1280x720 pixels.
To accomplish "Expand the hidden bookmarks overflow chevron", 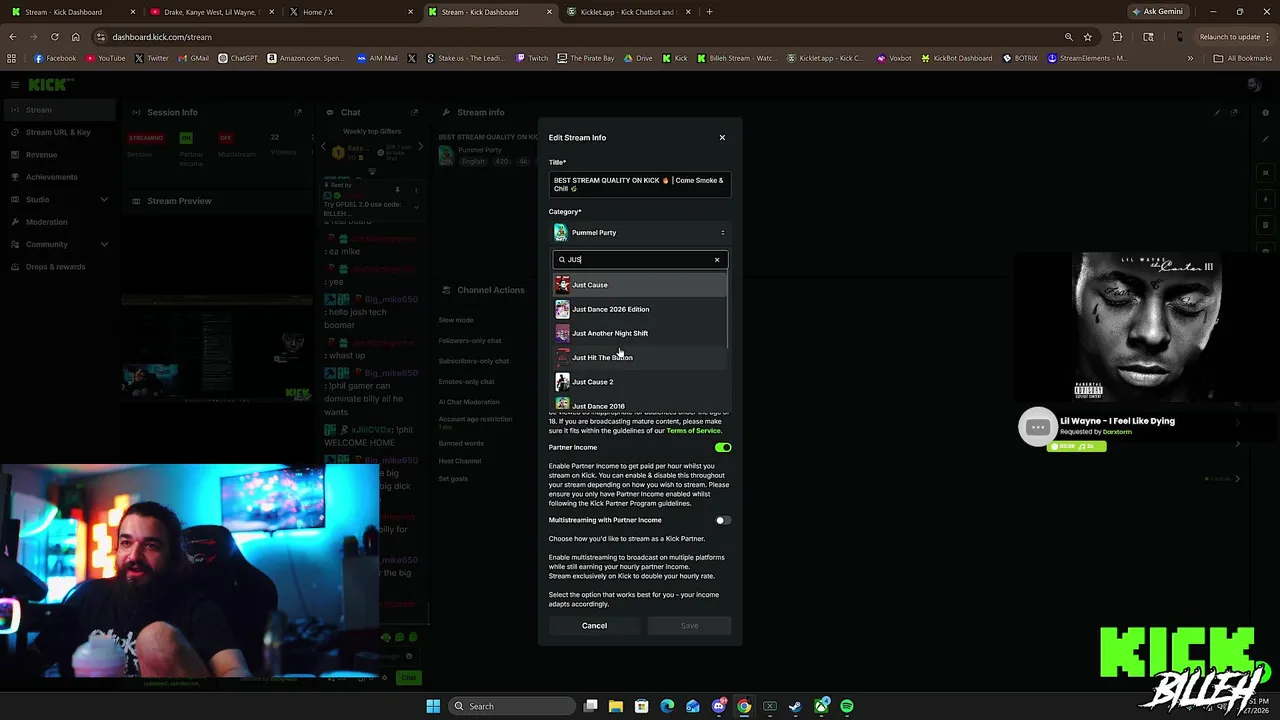I will tap(1190, 58).
